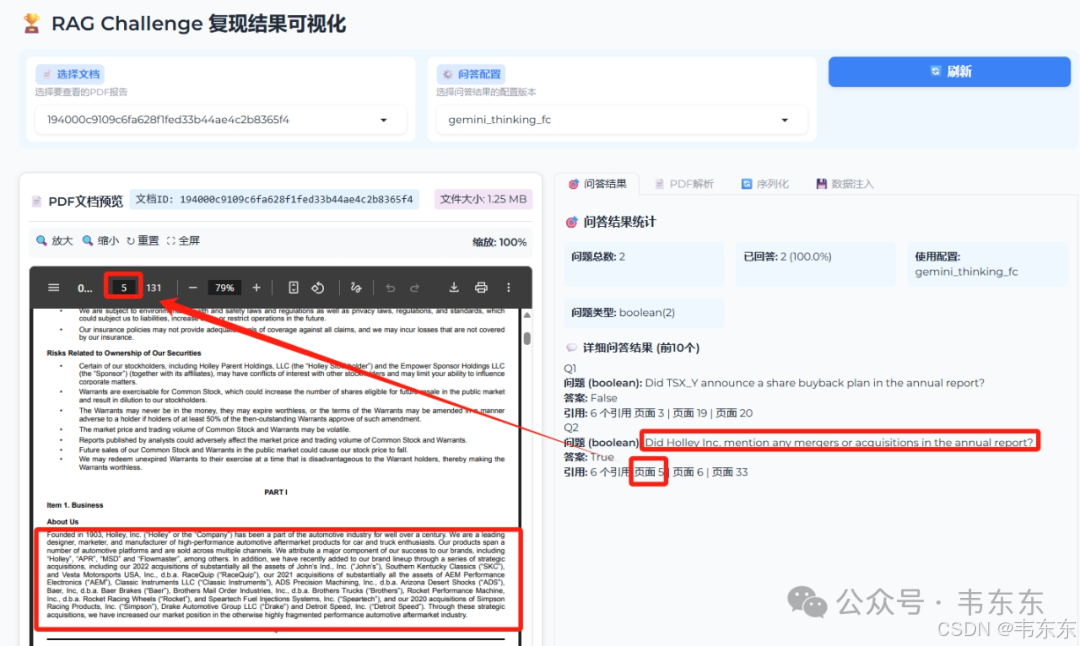This screenshot has height=646, width=1080.
Task: Open the PDF document selection dropdown
Action: tap(220, 120)
